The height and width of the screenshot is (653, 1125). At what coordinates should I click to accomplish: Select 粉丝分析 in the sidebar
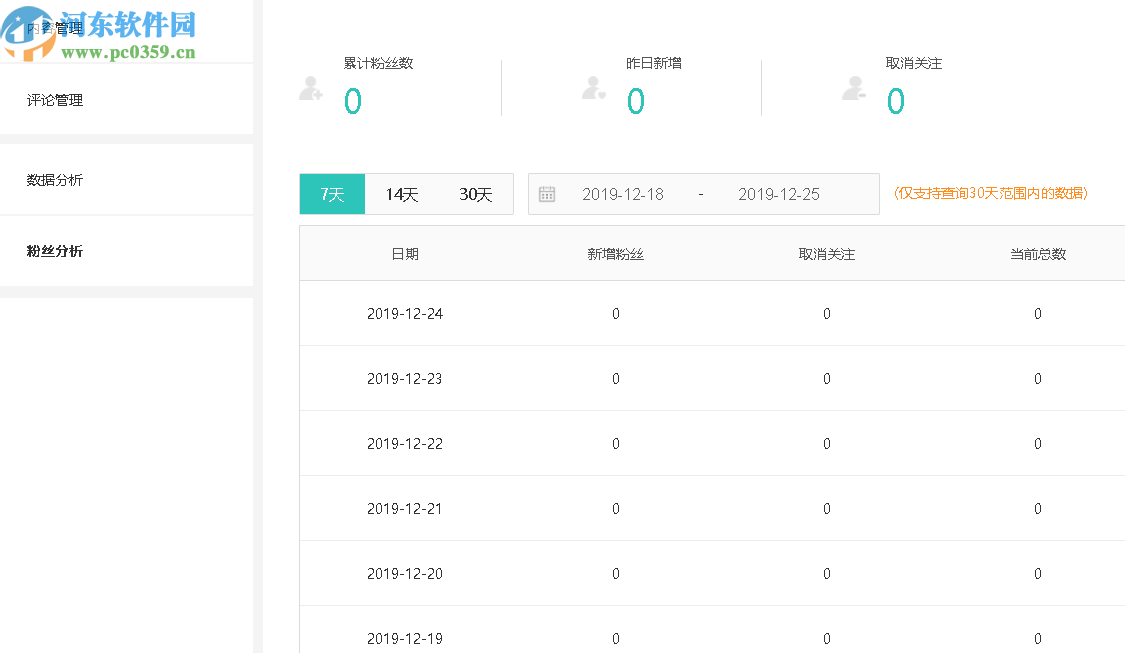pyautogui.click(x=55, y=250)
